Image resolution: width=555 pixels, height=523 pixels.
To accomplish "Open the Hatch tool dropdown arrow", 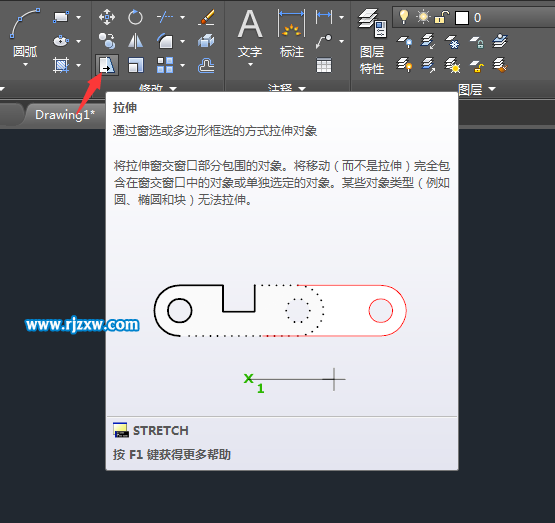I will [79, 65].
